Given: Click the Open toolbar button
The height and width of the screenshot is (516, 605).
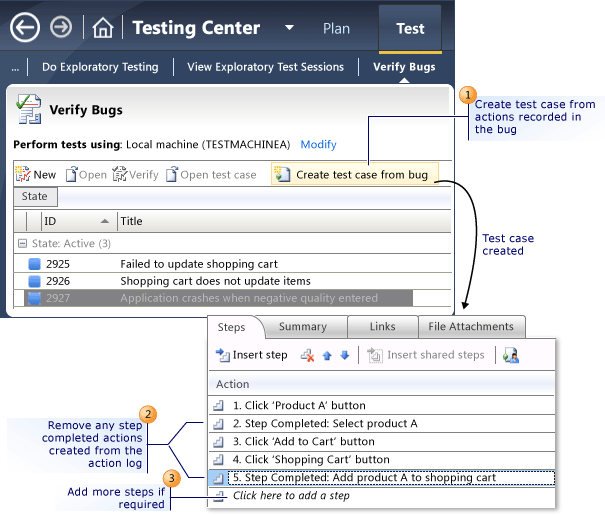Looking at the screenshot, I should coord(86,174).
